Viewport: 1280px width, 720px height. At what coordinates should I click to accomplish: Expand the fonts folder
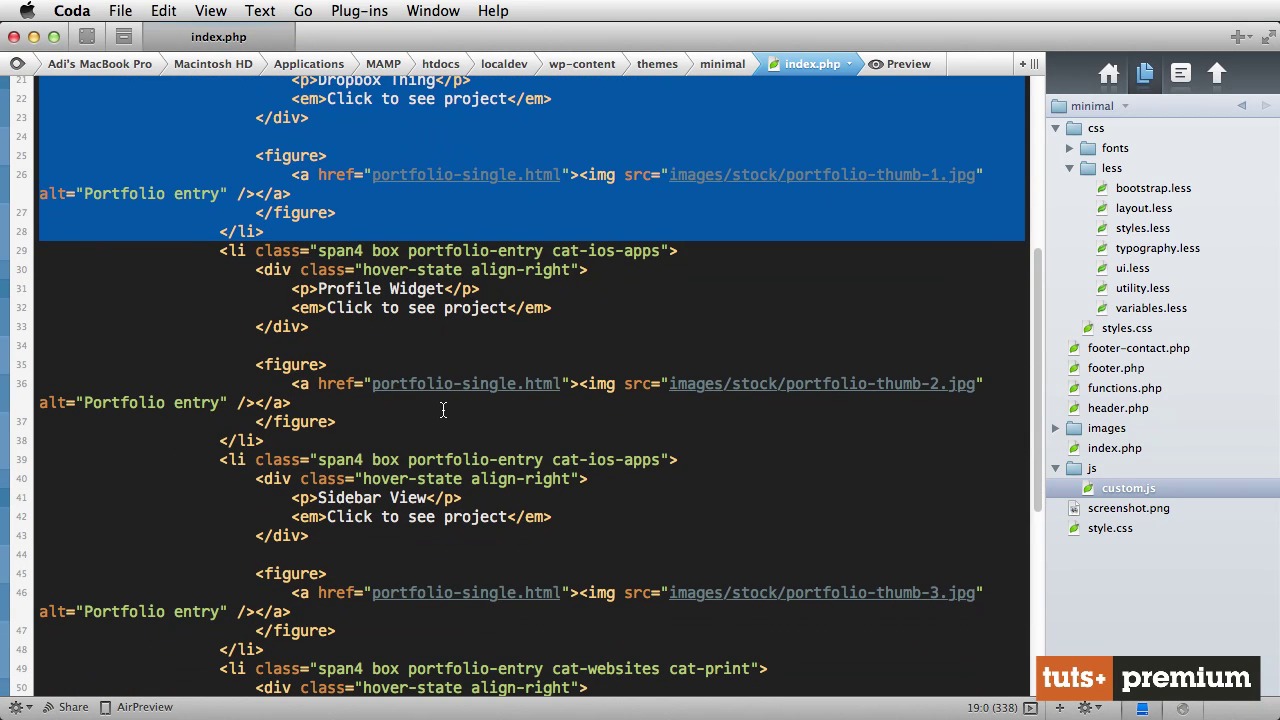[1070, 148]
